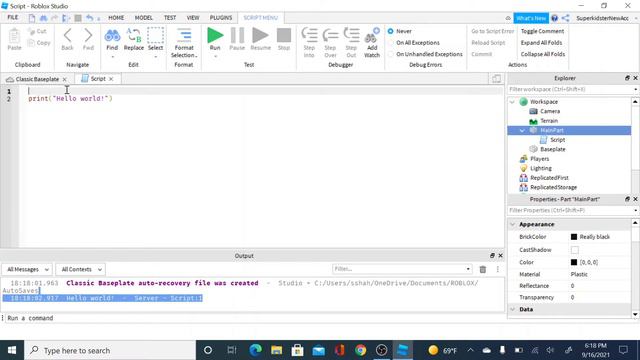Select Baseplate in the Explorer tree
Screen dimensions: 640x360
553,149
